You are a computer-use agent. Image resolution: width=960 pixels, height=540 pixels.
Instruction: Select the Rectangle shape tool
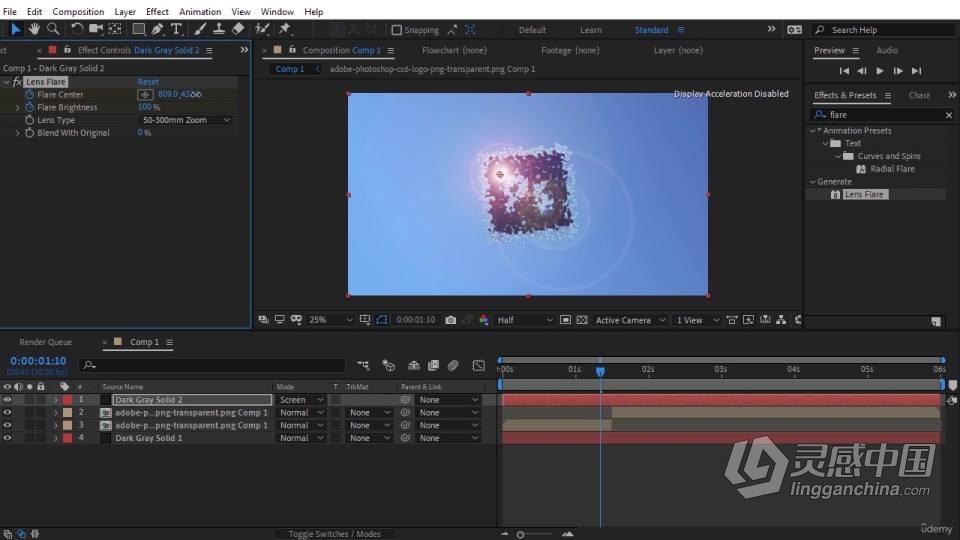tap(138, 29)
